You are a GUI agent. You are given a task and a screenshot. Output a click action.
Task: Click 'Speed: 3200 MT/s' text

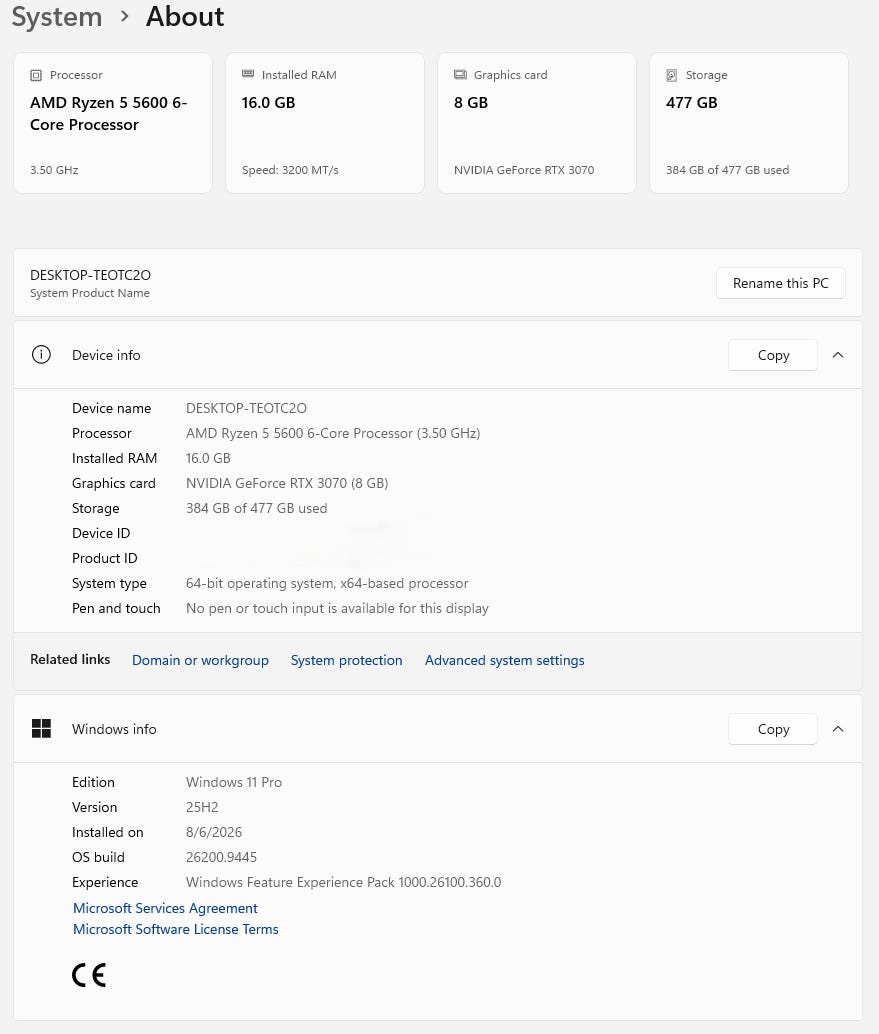click(290, 170)
